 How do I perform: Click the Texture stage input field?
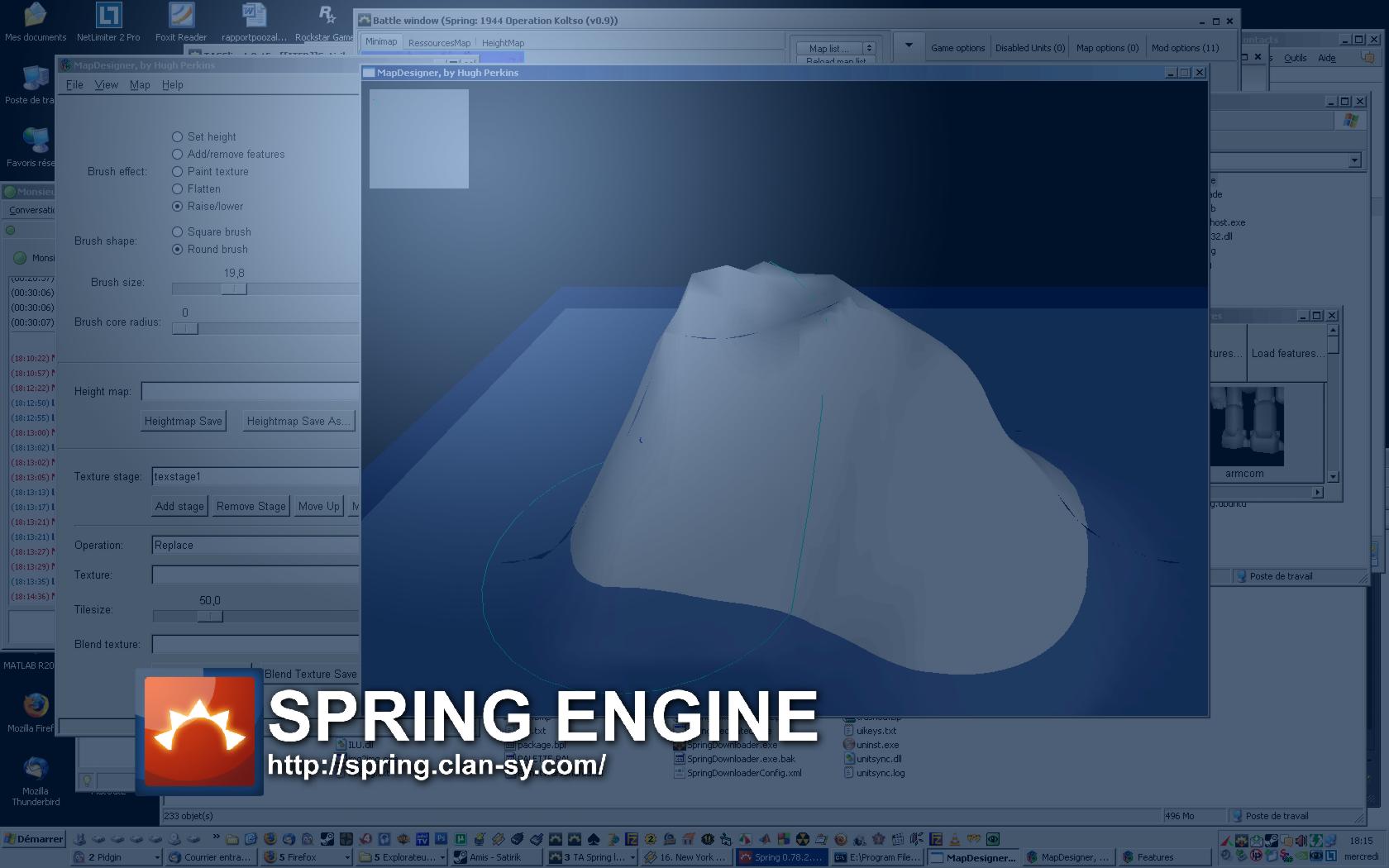coord(255,477)
